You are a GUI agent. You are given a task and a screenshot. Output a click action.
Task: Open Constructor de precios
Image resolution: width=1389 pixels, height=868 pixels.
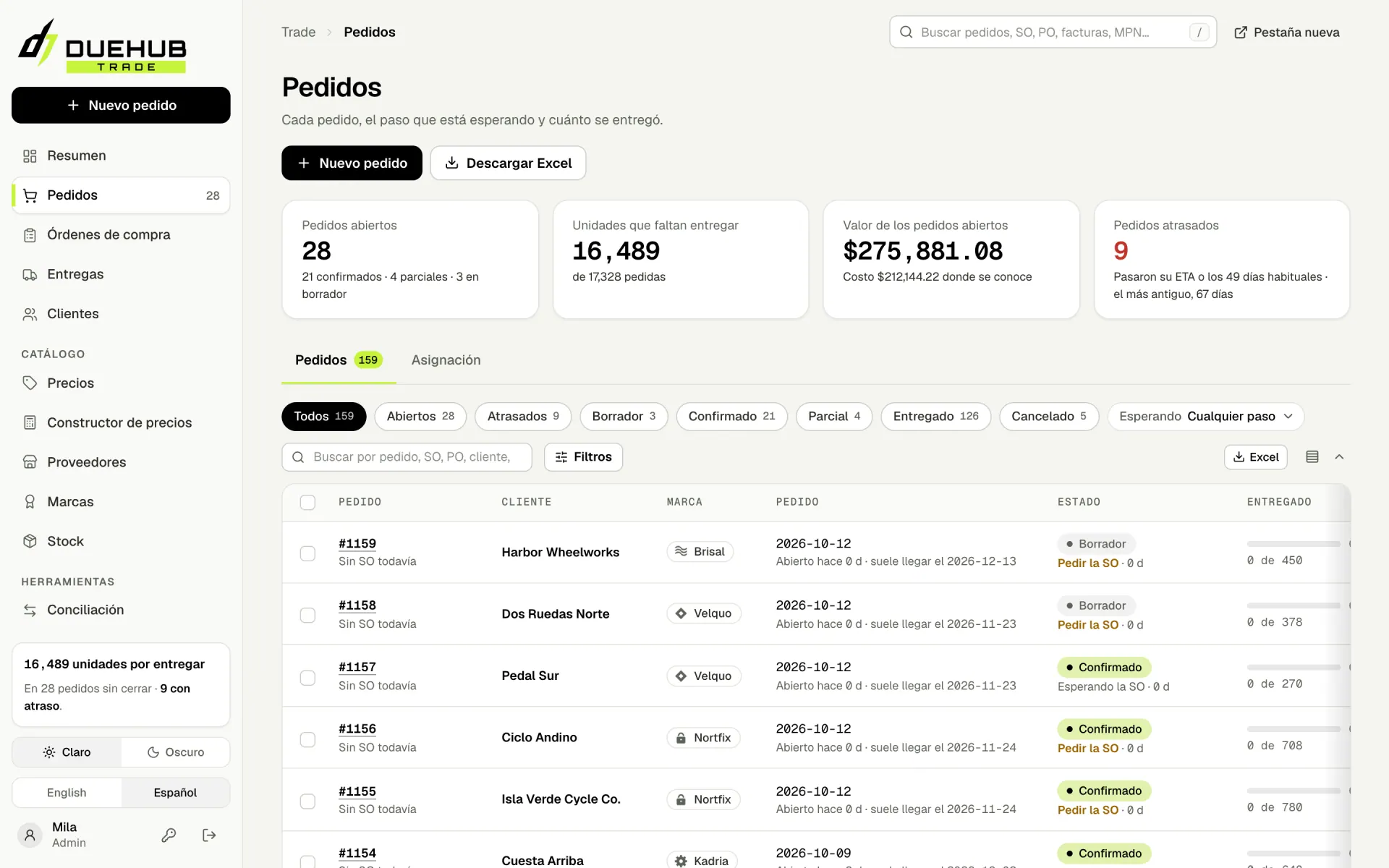tap(121, 422)
